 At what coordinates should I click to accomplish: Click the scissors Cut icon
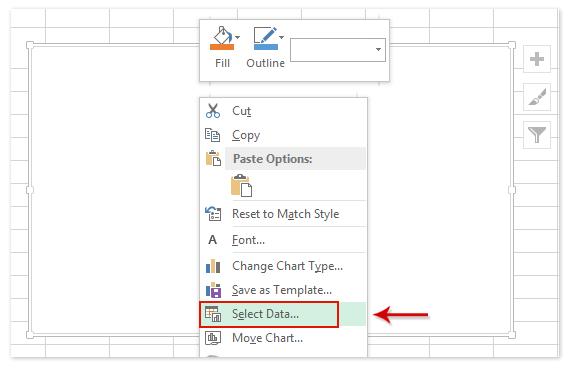[x=213, y=111]
